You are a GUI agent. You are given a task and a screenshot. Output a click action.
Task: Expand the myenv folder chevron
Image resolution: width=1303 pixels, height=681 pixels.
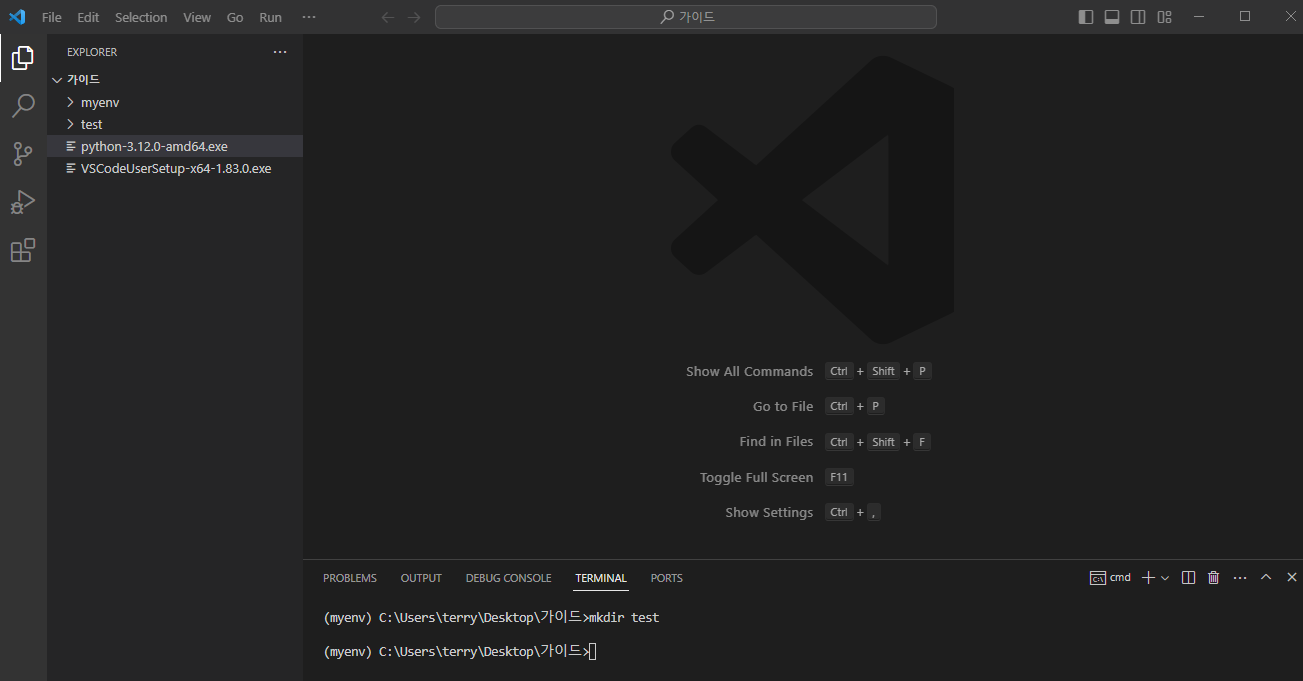[x=70, y=102]
